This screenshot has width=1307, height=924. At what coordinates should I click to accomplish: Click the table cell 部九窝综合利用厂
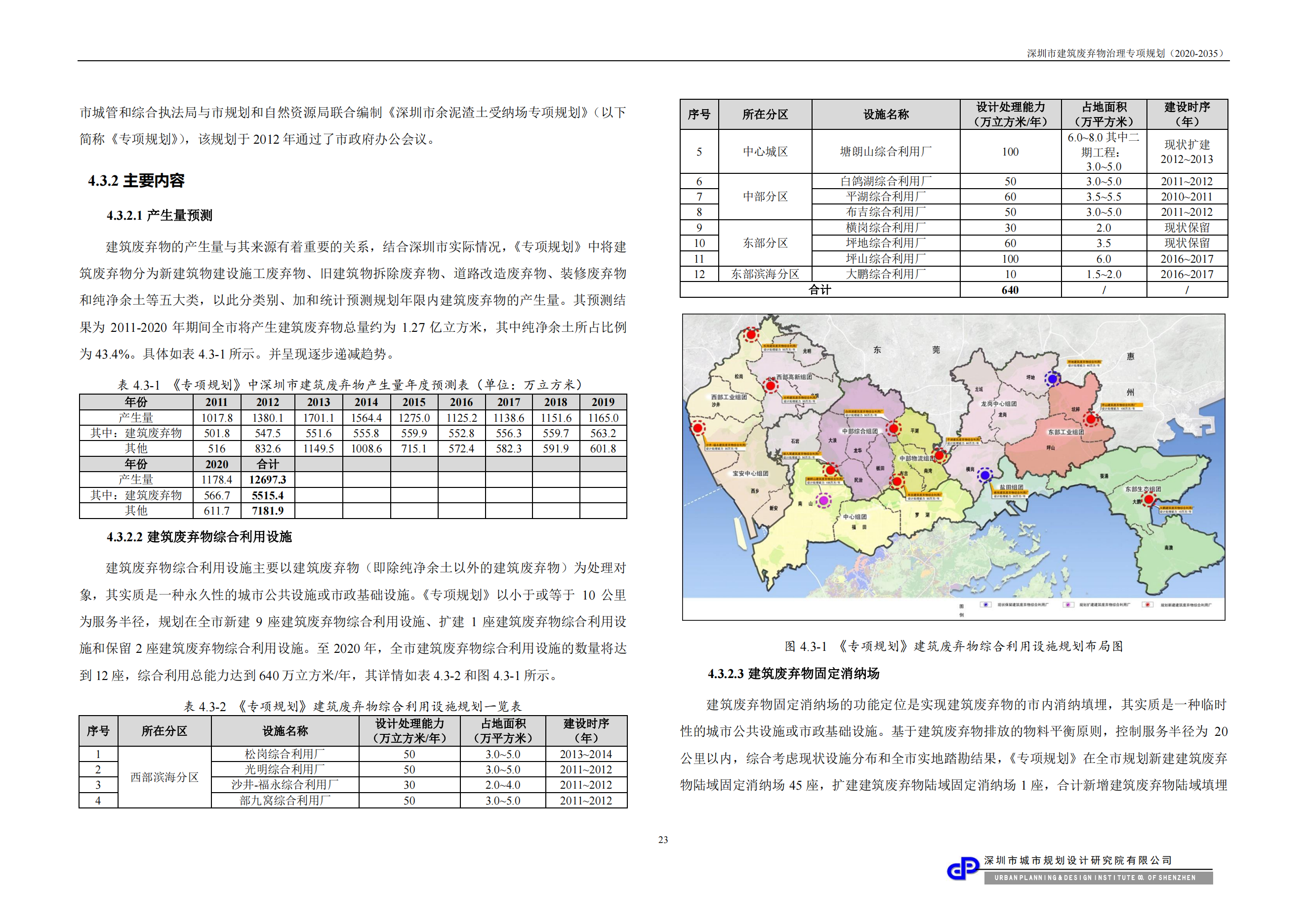pos(285,801)
